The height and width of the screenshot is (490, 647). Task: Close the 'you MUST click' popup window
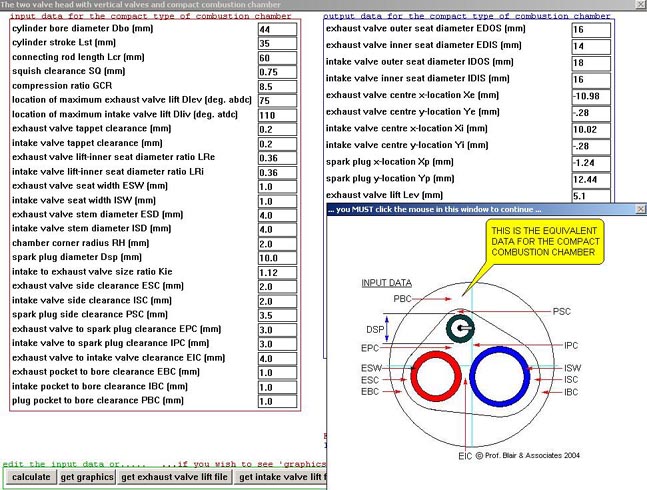640,209
